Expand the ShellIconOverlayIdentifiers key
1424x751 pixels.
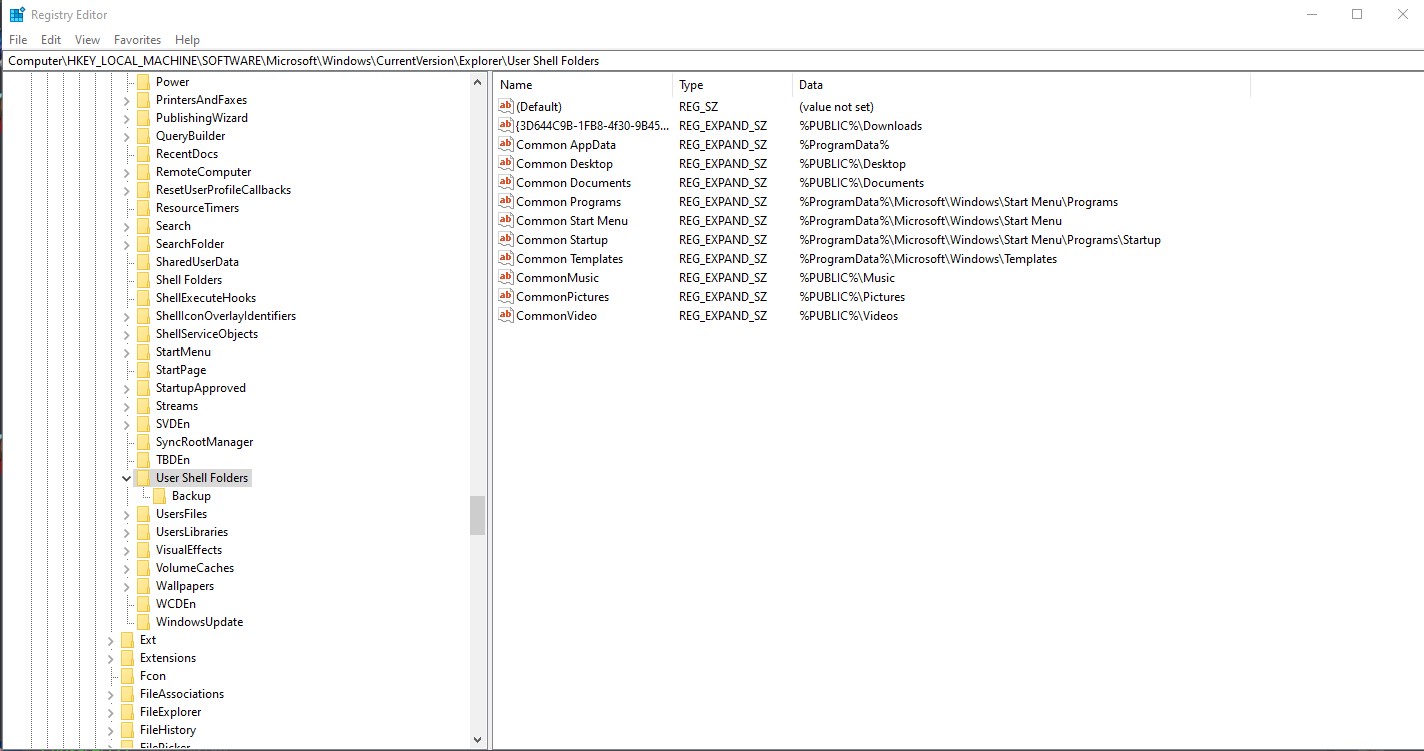pyautogui.click(x=126, y=316)
